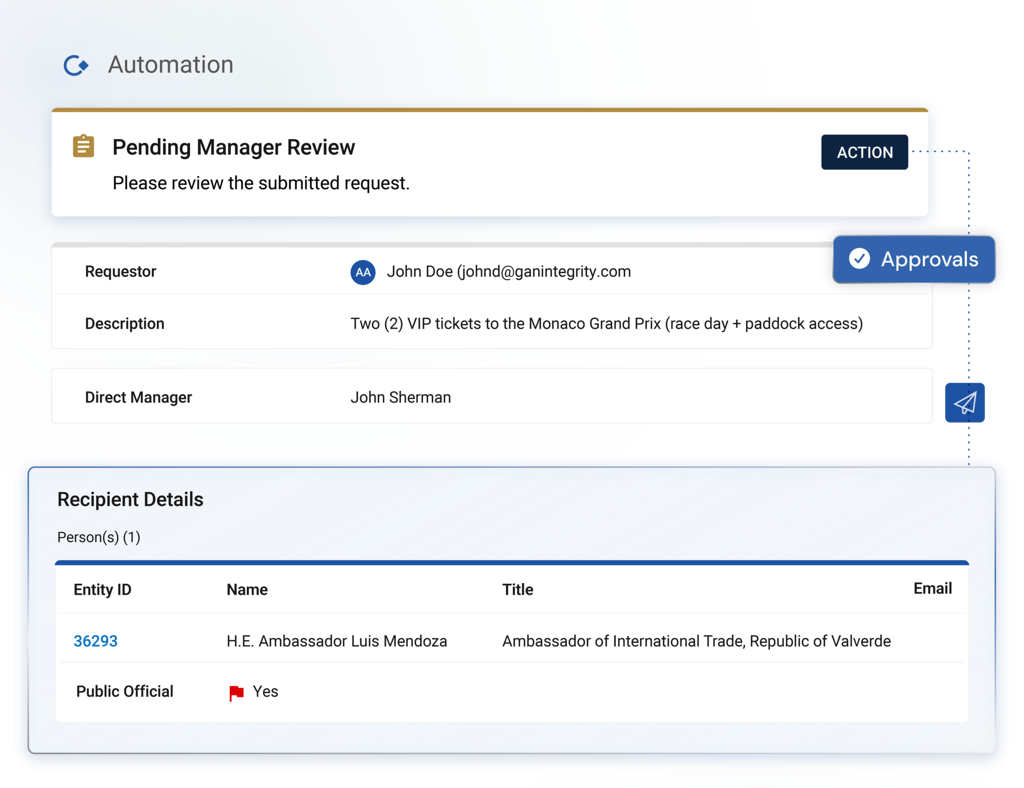Select the Name column header
The height and width of the screenshot is (788, 1024).
coord(247,590)
